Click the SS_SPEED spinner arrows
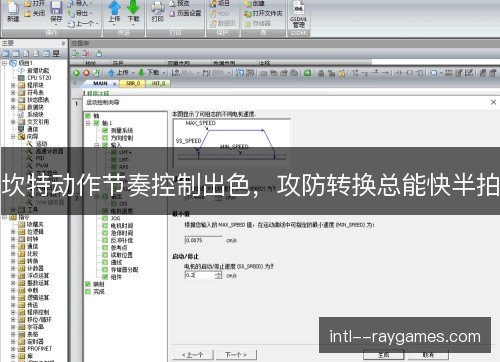The height and width of the screenshot is (362, 500). (x=219, y=275)
